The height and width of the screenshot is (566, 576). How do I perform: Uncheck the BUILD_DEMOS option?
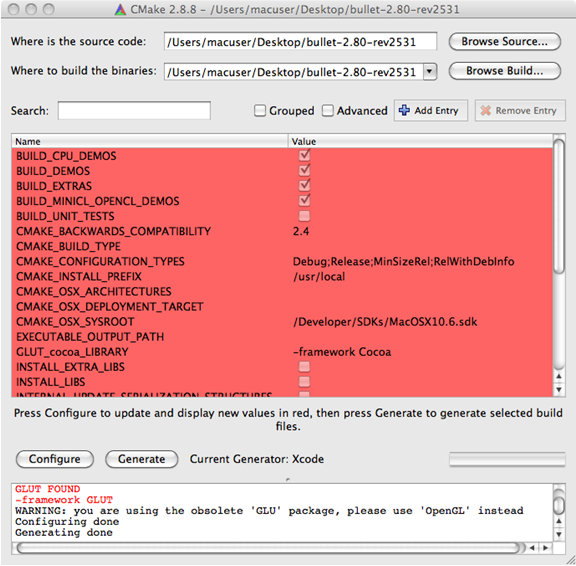click(304, 170)
